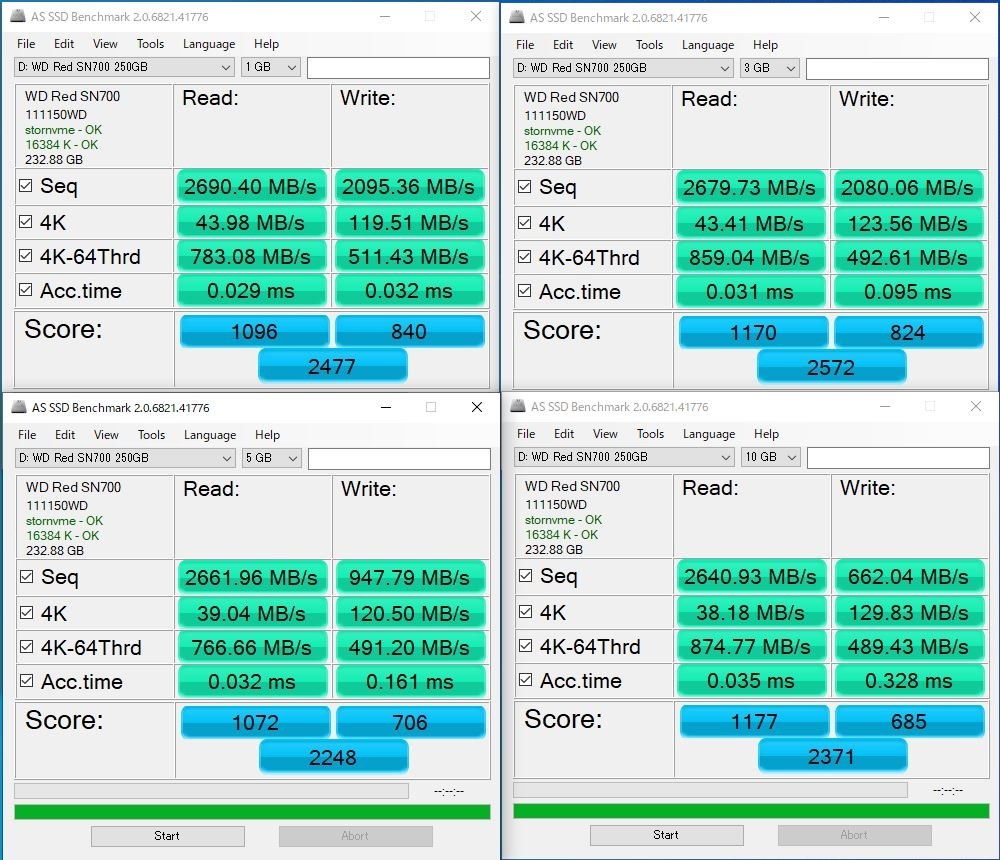The height and width of the screenshot is (860, 1000).
Task: Click the app icon in the 5 GB window title bar
Action: pos(20,407)
